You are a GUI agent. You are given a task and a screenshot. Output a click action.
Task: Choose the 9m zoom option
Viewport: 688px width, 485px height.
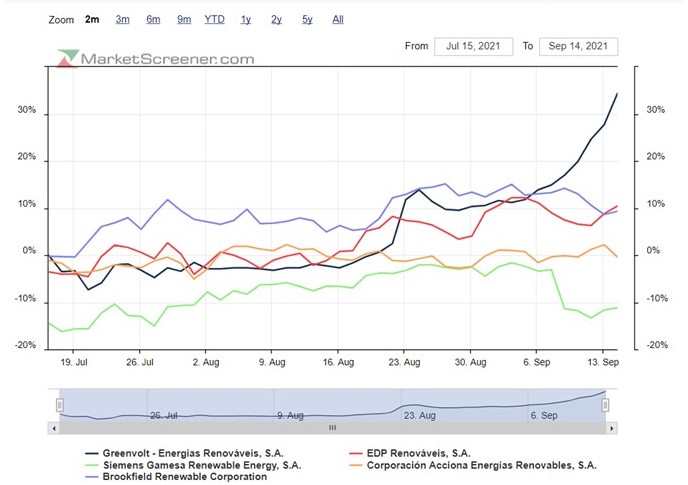point(184,19)
